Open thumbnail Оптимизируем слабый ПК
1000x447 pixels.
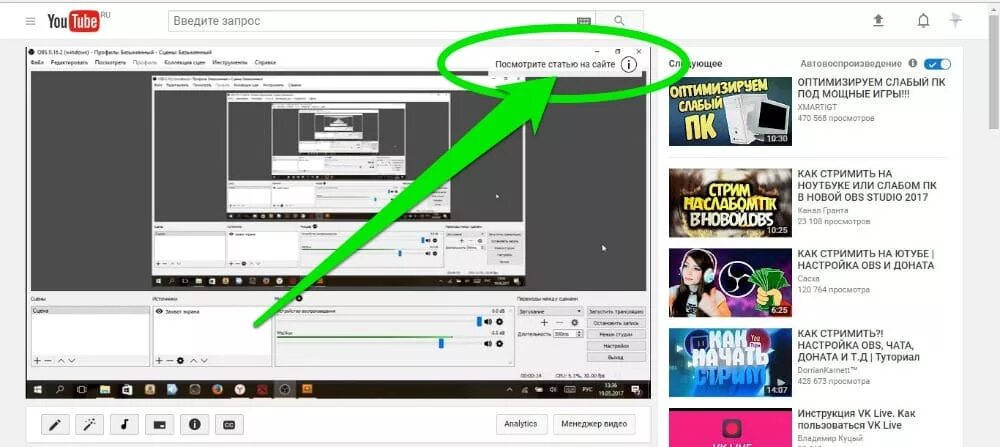click(730, 112)
